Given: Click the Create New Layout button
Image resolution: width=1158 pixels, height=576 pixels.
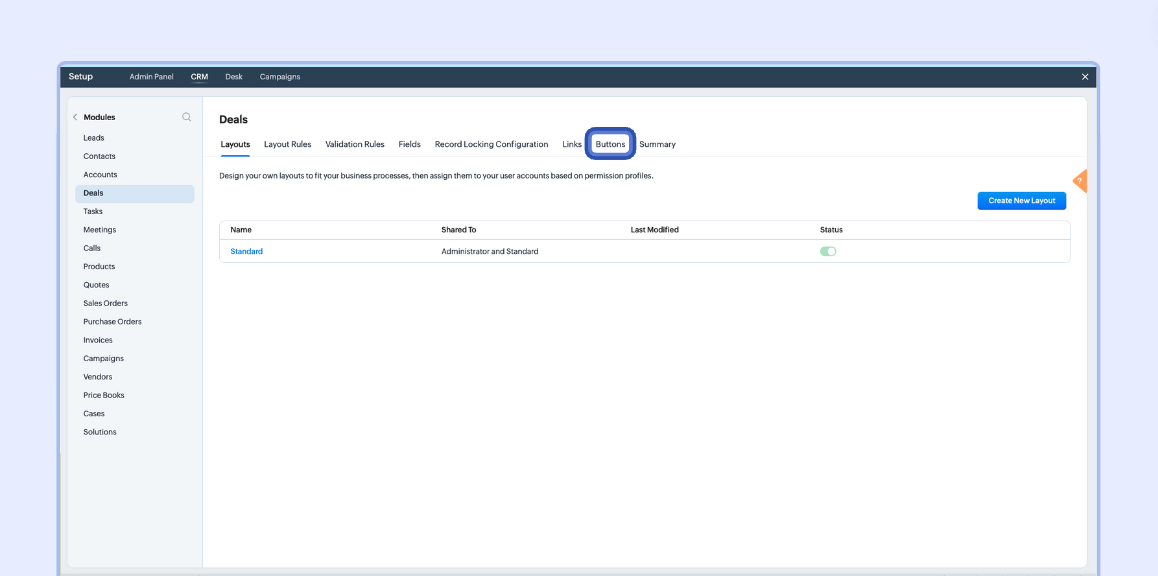Looking at the screenshot, I should pos(1021,201).
